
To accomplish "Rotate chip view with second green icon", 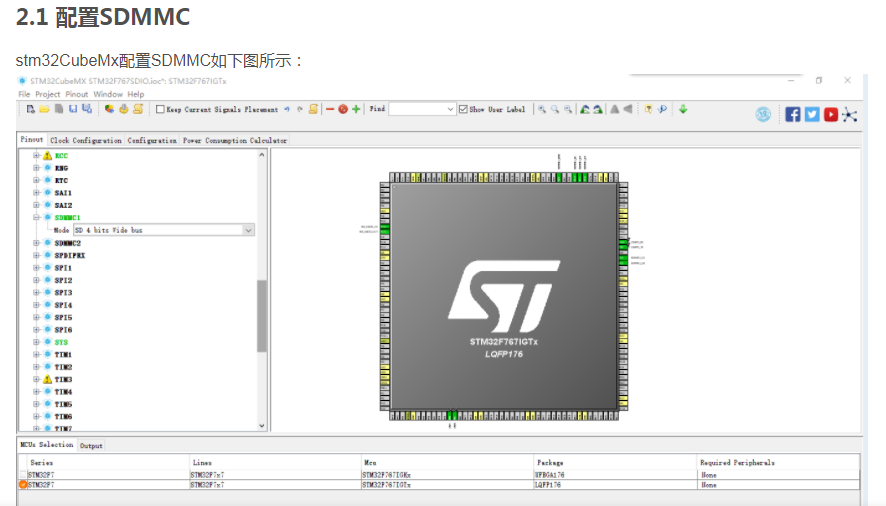I will (x=598, y=109).
